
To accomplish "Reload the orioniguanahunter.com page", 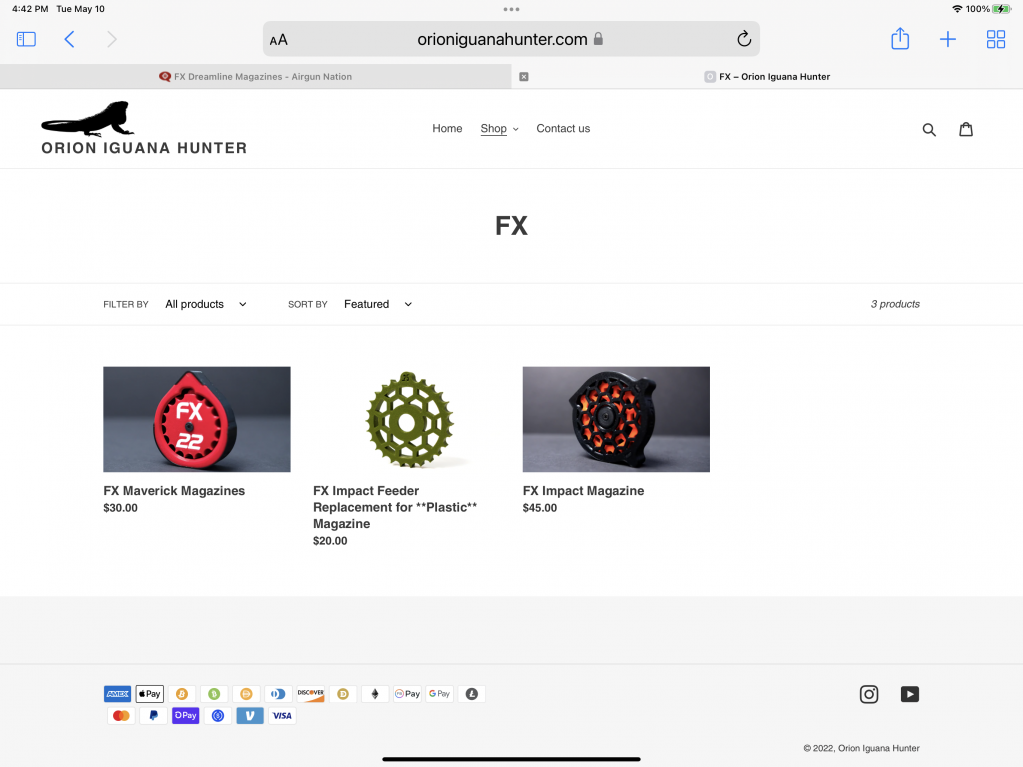I will [744, 39].
